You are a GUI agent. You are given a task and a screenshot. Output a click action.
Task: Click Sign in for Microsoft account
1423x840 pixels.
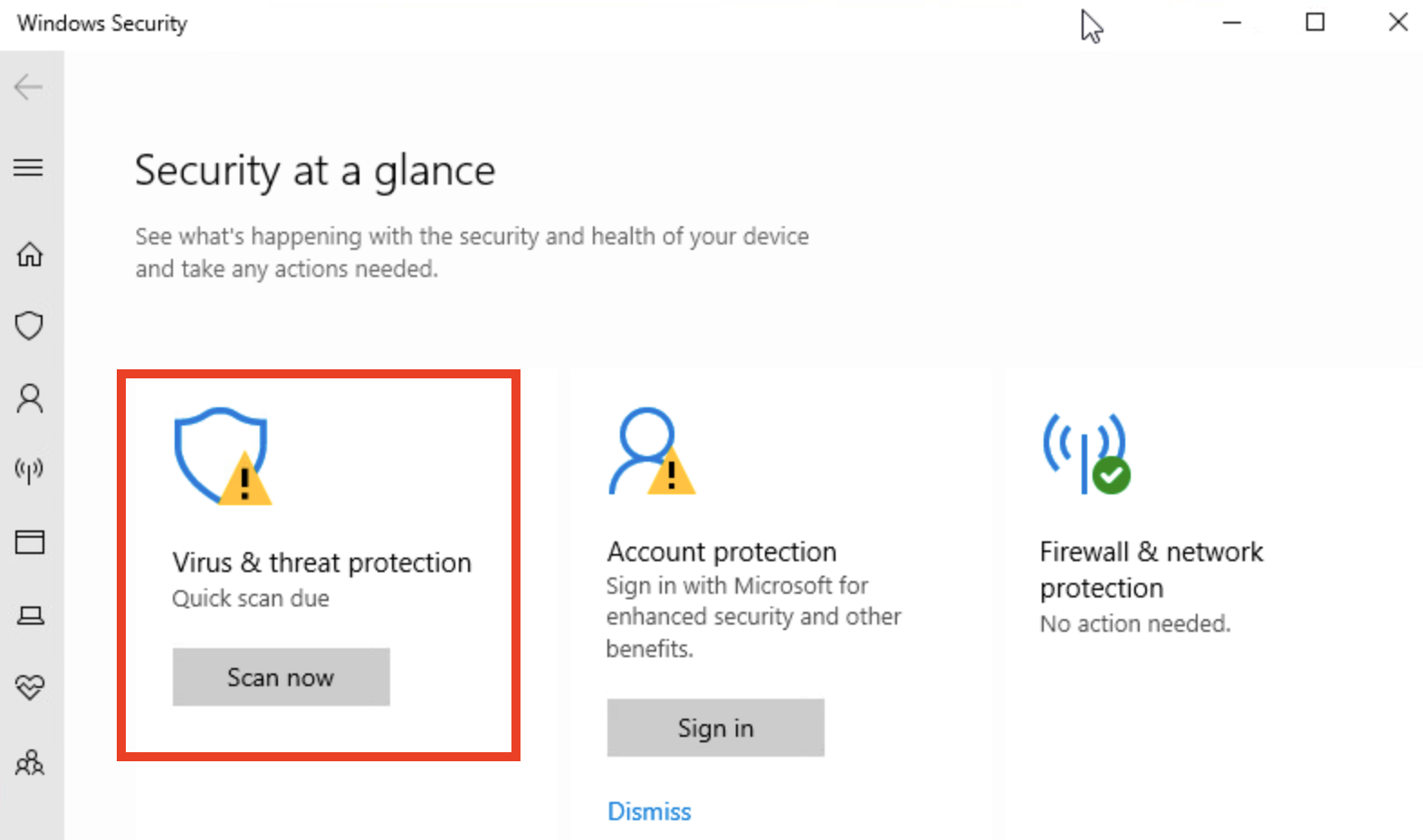(715, 727)
